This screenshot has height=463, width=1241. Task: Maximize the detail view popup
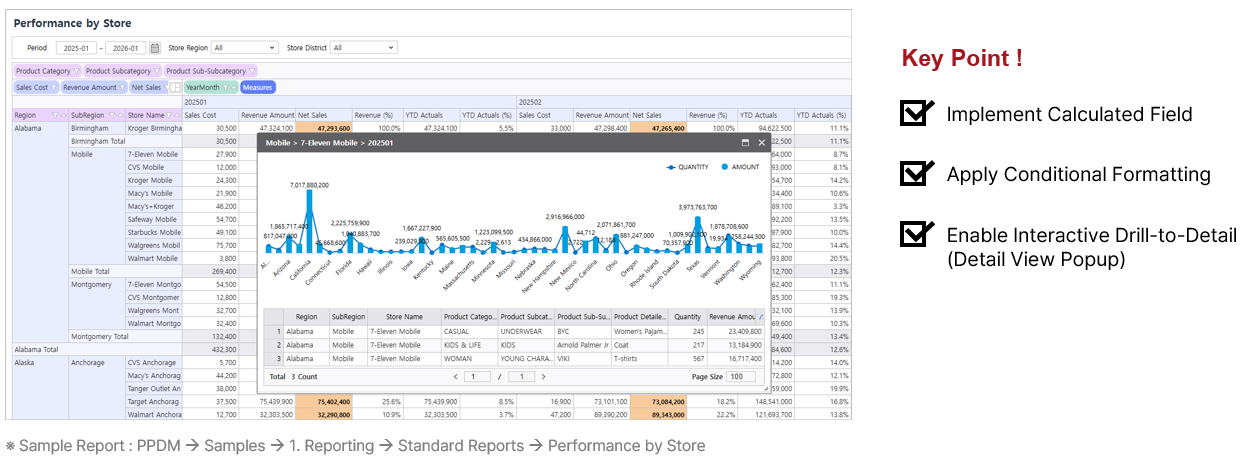[745, 143]
